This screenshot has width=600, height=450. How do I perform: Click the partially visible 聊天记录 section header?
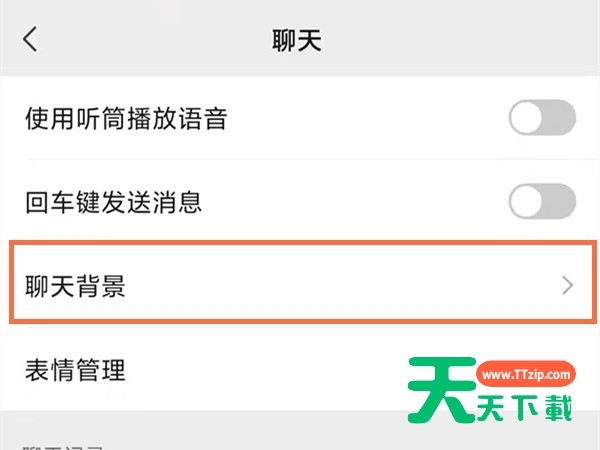68,443
